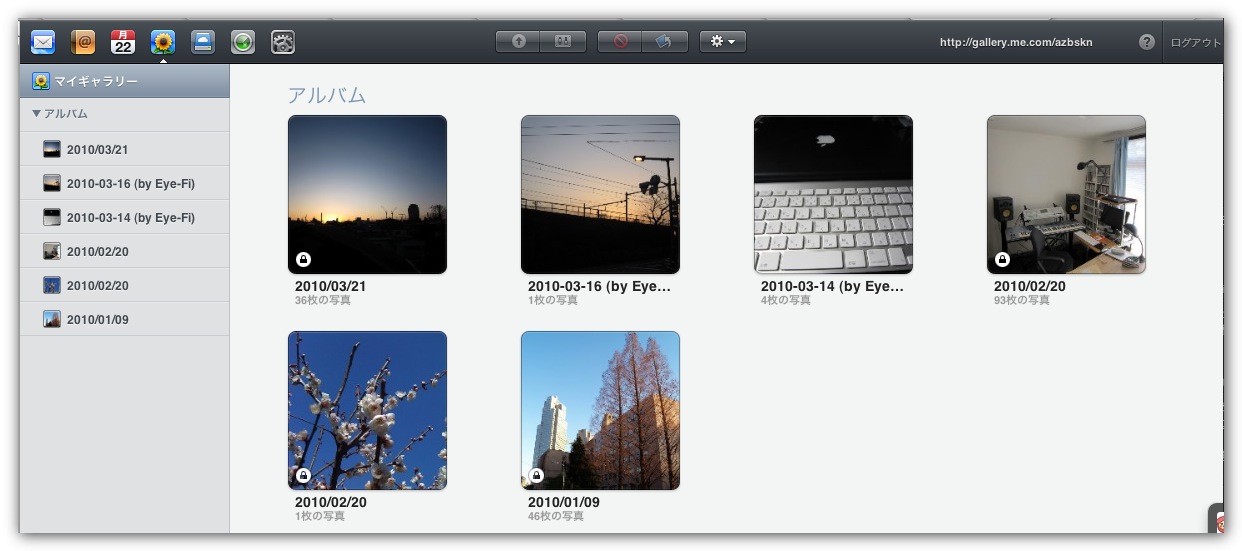The height and width of the screenshot is (551, 1242).
Task: Open the MobileMe Mail app
Action: [43, 42]
